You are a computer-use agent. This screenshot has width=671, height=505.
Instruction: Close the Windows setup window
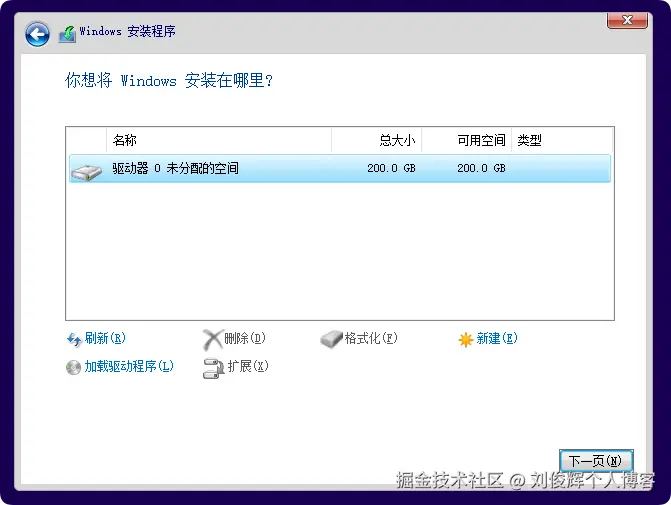(x=627, y=20)
